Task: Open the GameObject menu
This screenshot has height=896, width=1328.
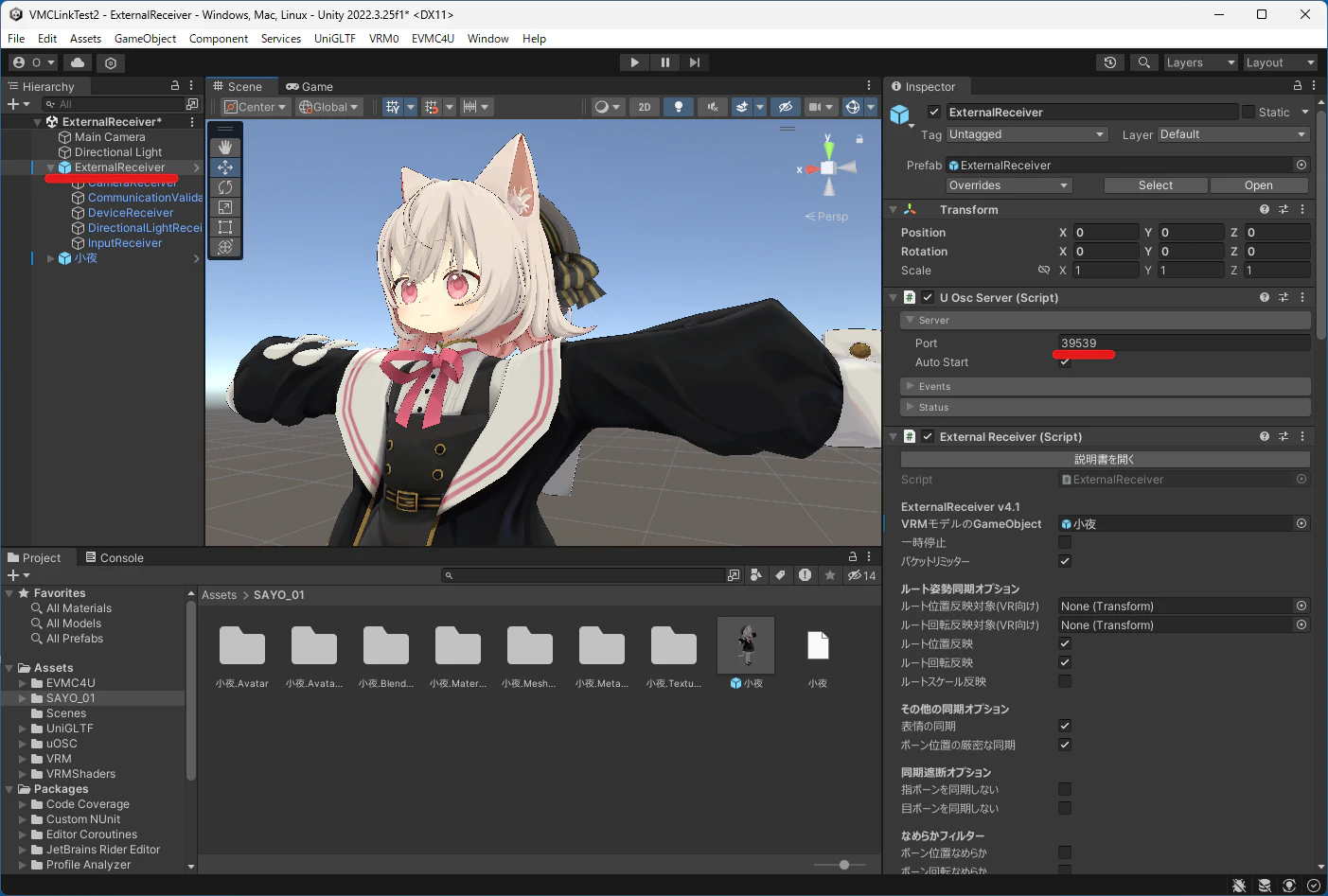Action: (x=145, y=39)
